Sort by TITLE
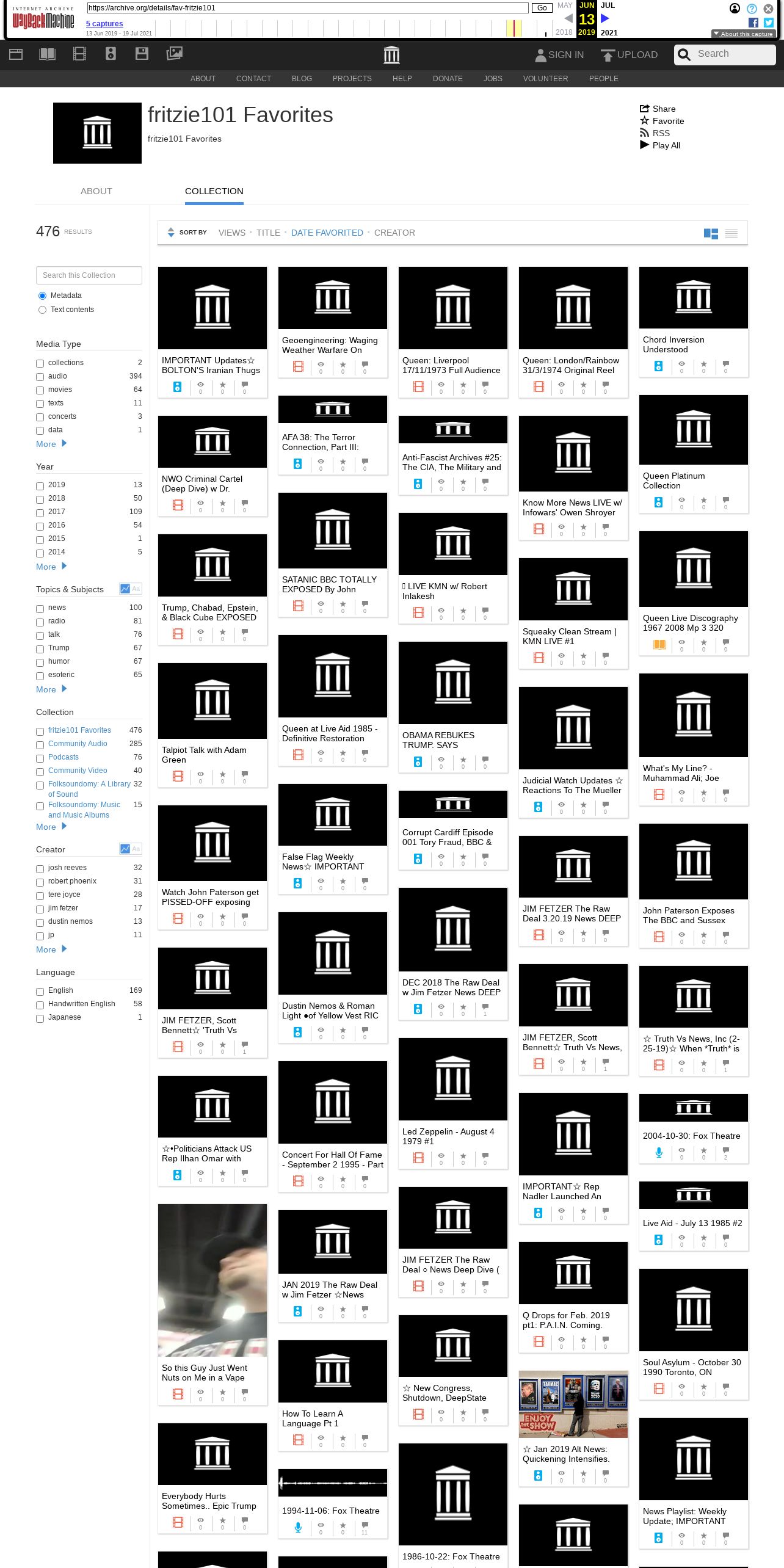The height and width of the screenshot is (1568, 784). tap(268, 233)
